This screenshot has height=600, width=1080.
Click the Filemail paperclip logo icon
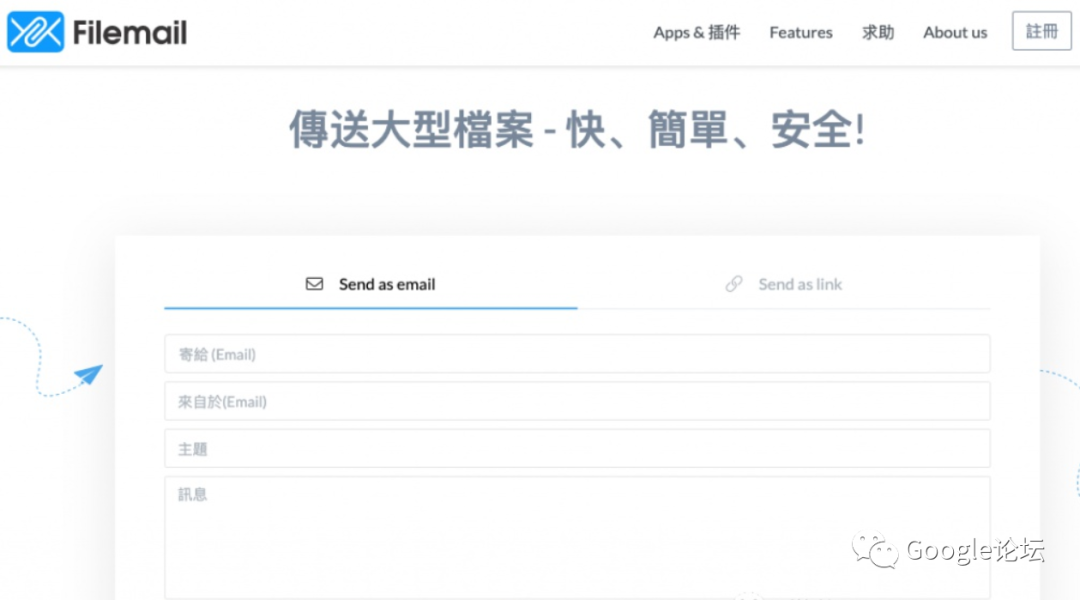(35, 32)
